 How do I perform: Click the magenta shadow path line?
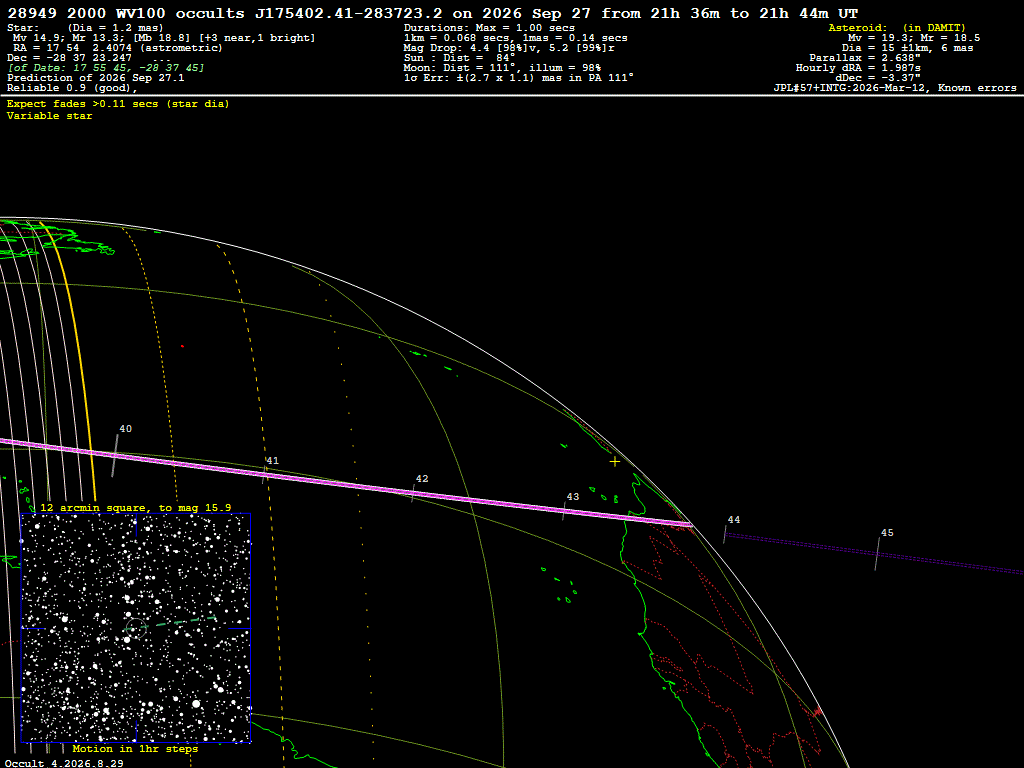pyautogui.click(x=346, y=482)
